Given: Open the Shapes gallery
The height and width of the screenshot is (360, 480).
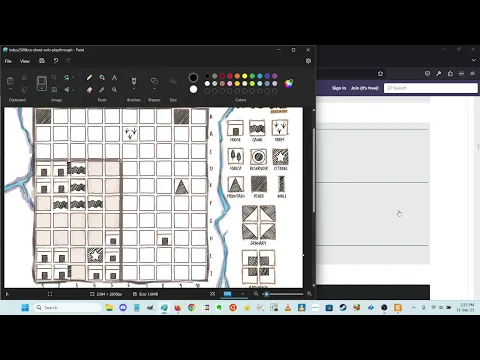Looking at the screenshot, I should pos(154,81).
